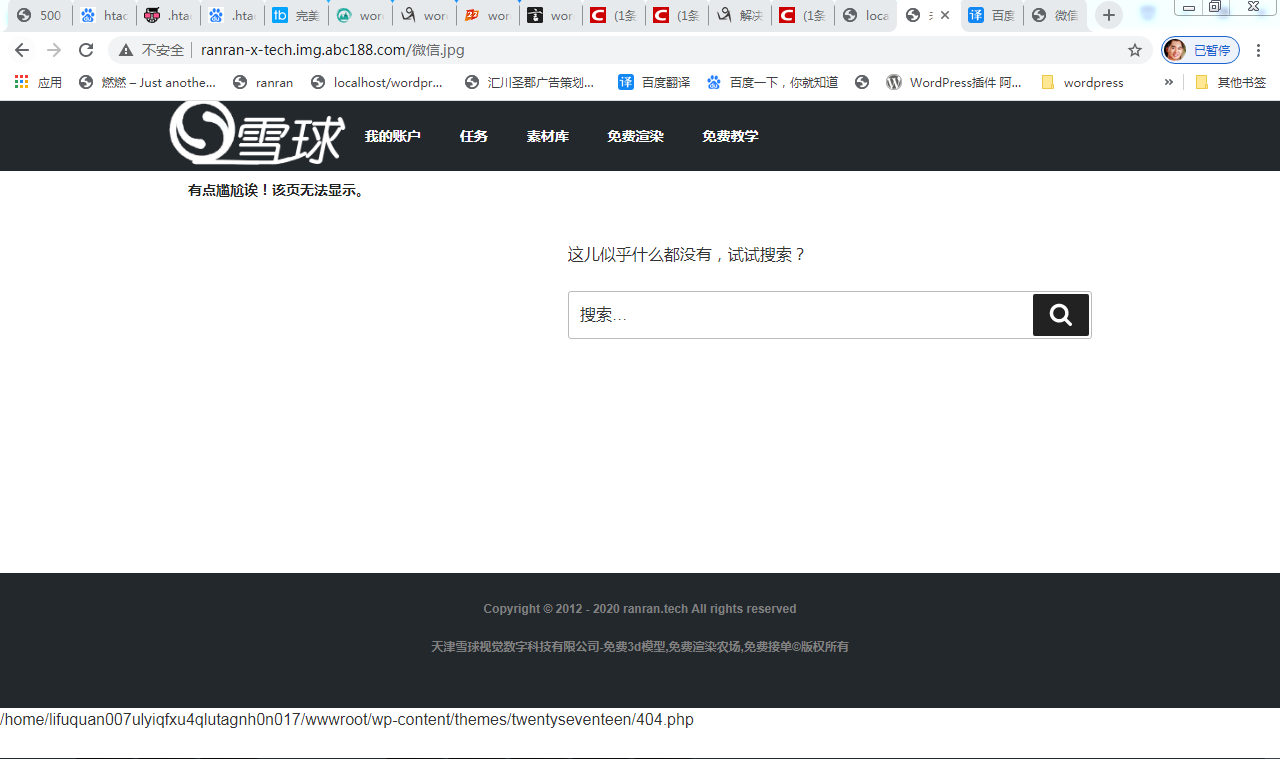Screen dimensions: 1280x759
Task: Open a new tab with the plus button
Action: (x=1108, y=15)
